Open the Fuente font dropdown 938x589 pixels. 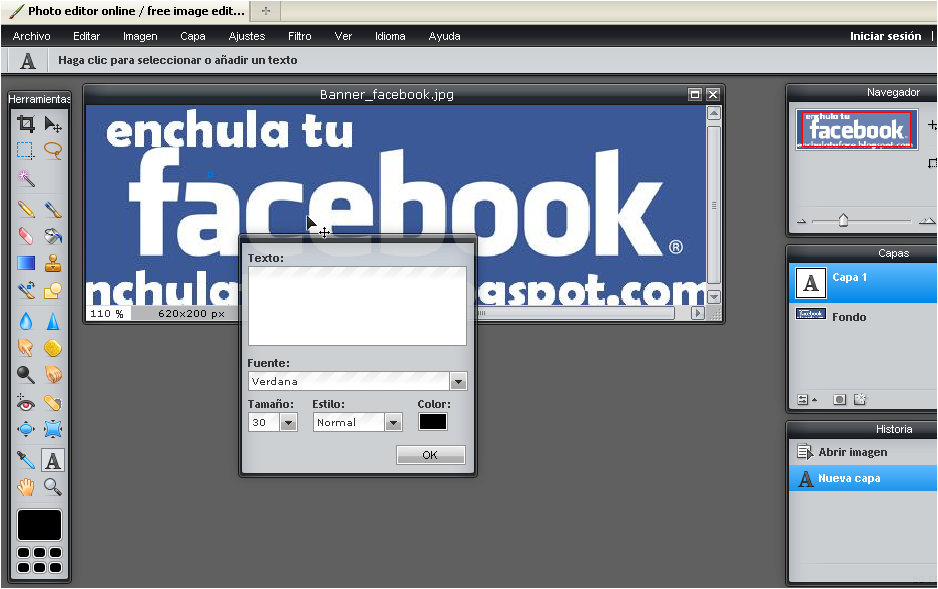tap(458, 381)
